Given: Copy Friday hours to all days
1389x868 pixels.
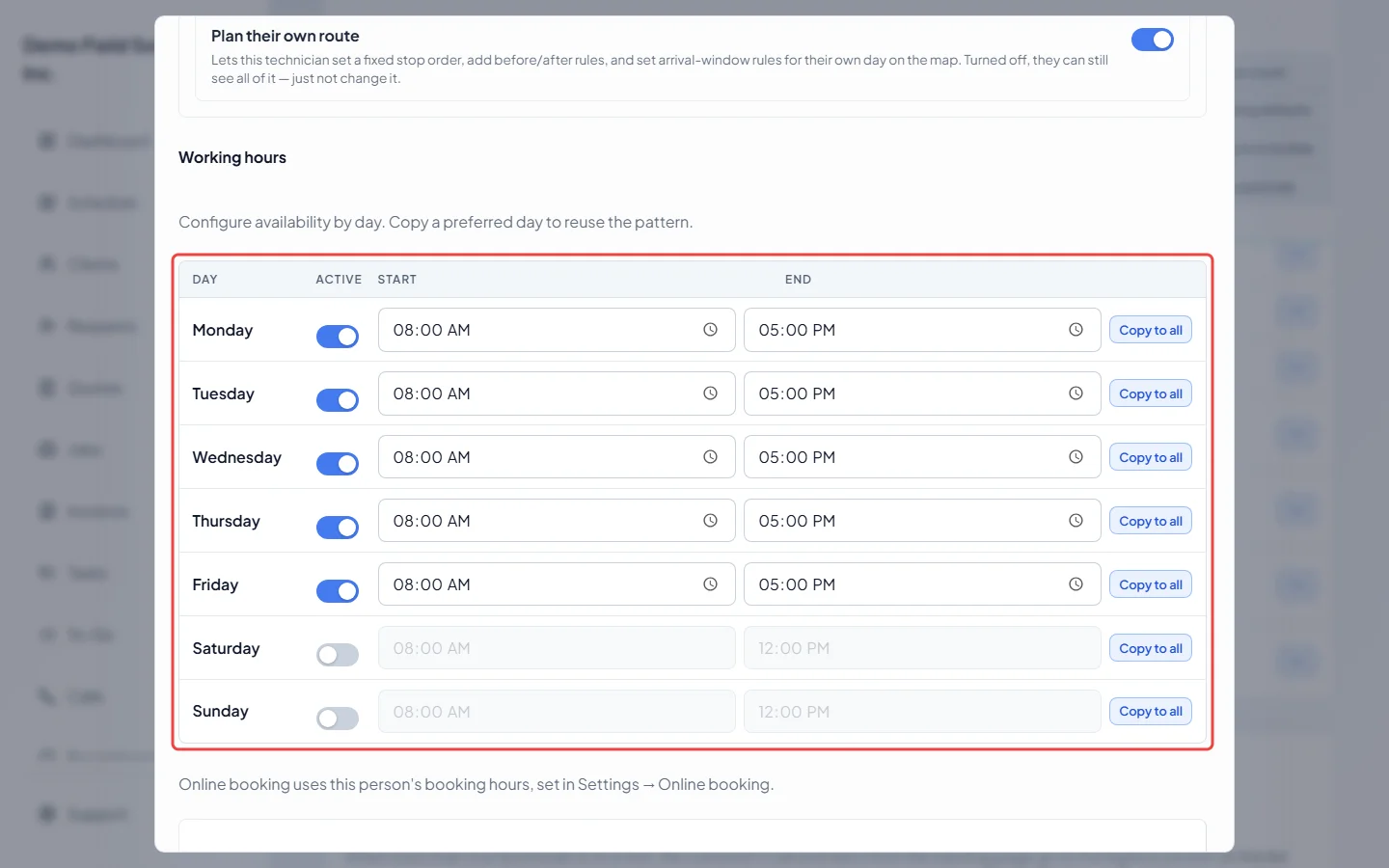Looking at the screenshot, I should (x=1150, y=584).
